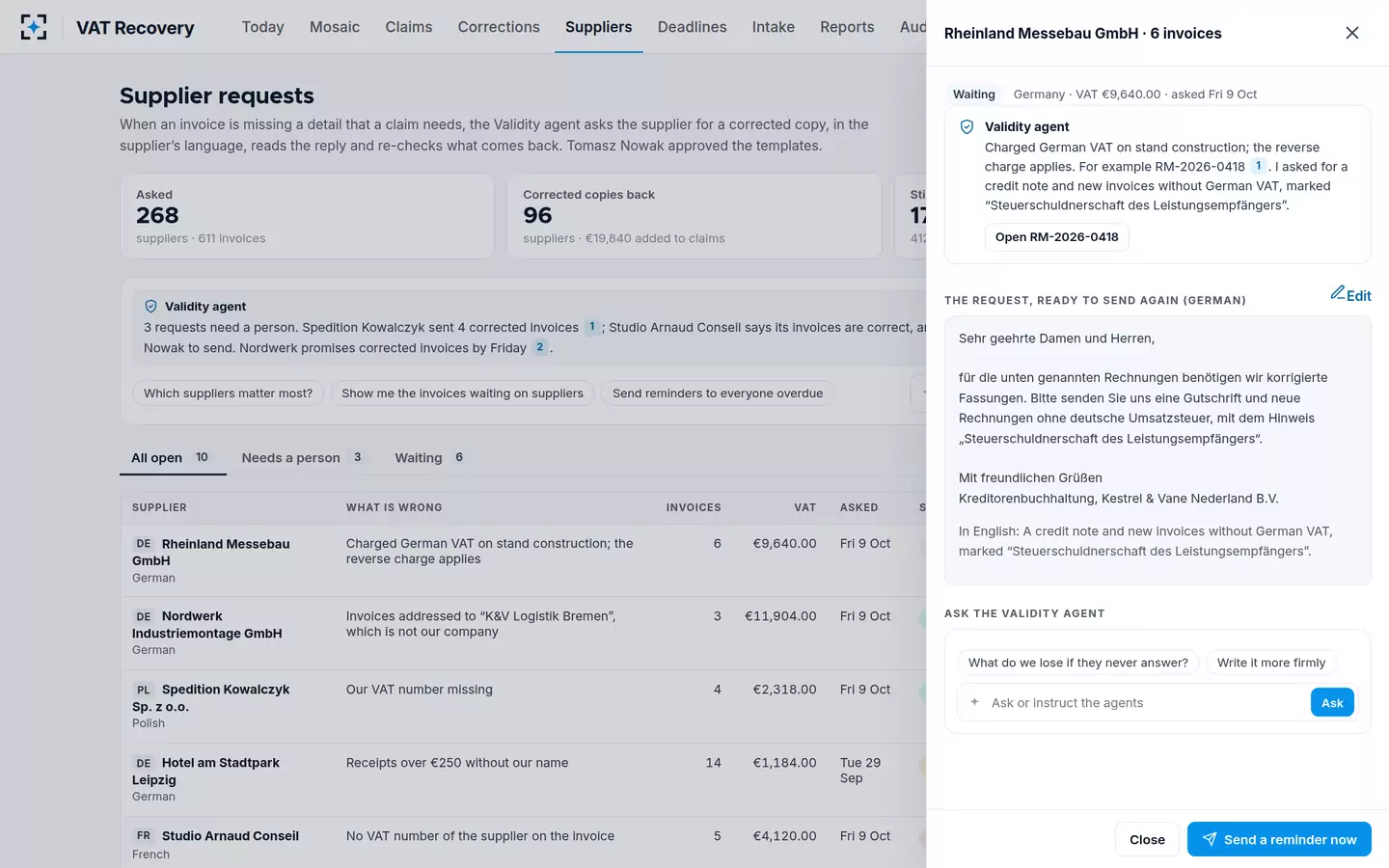This screenshot has height=868, width=1389.
Task: Open invoice RM-2026-0418
Action: pos(1056,237)
